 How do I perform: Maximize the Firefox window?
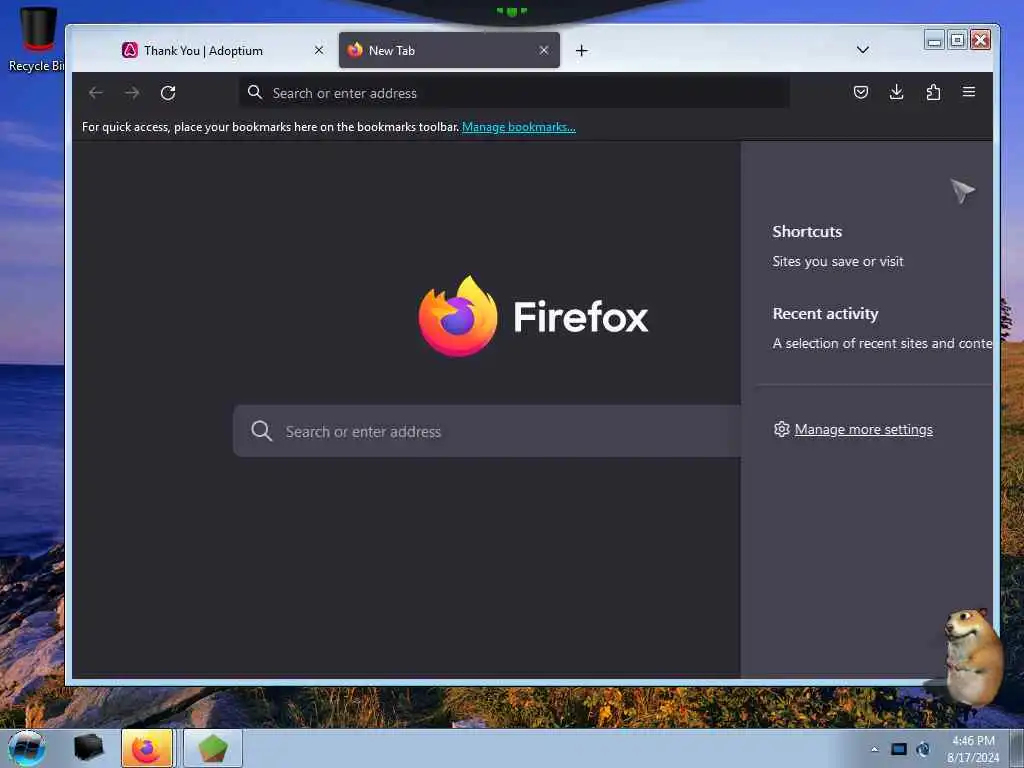[x=957, y=40]
